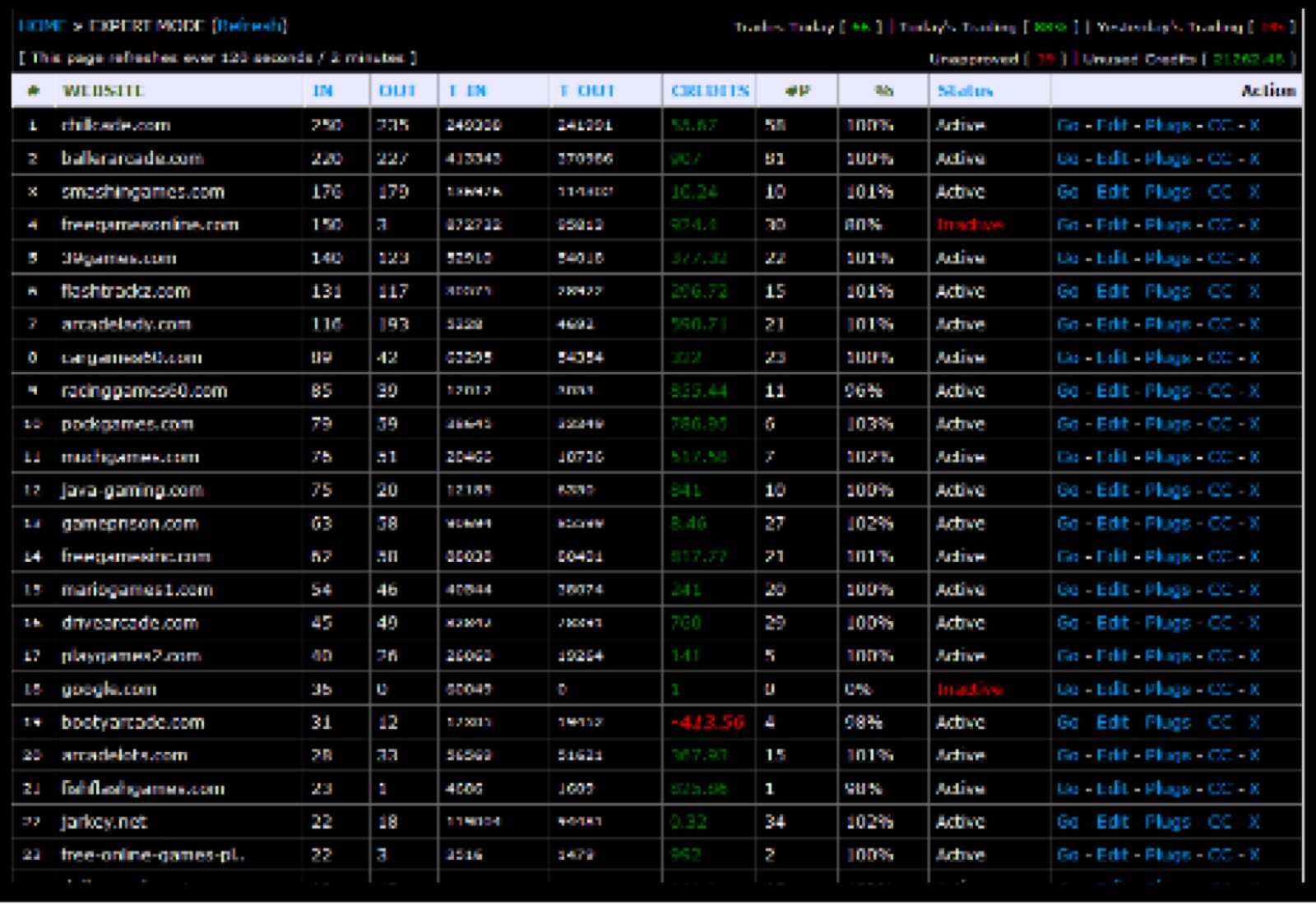This screenshot has width=1316, height=905.
Task: Sort table by the OUT column header
Action: pos(397,90)
